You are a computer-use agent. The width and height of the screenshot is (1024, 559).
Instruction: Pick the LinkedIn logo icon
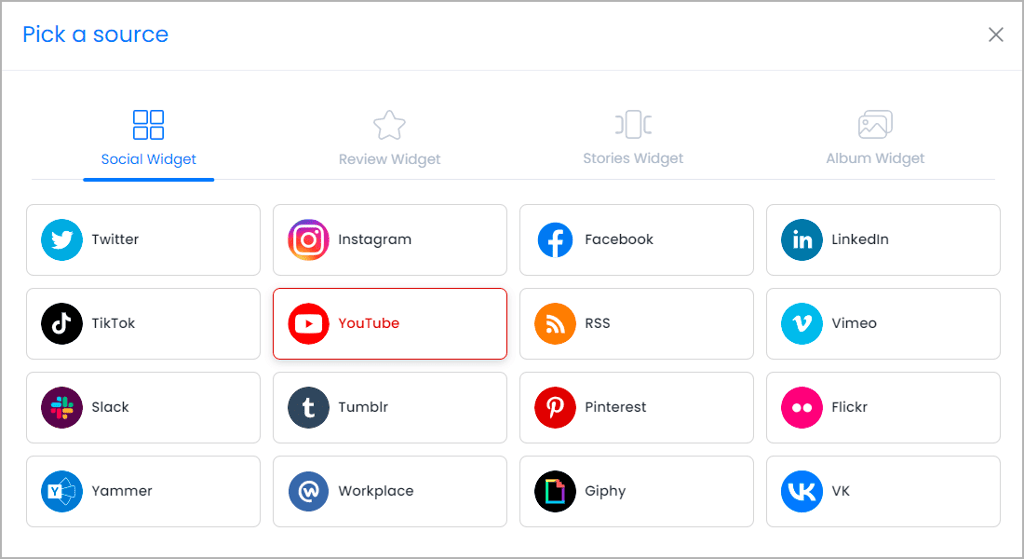[x=801, y=240]
